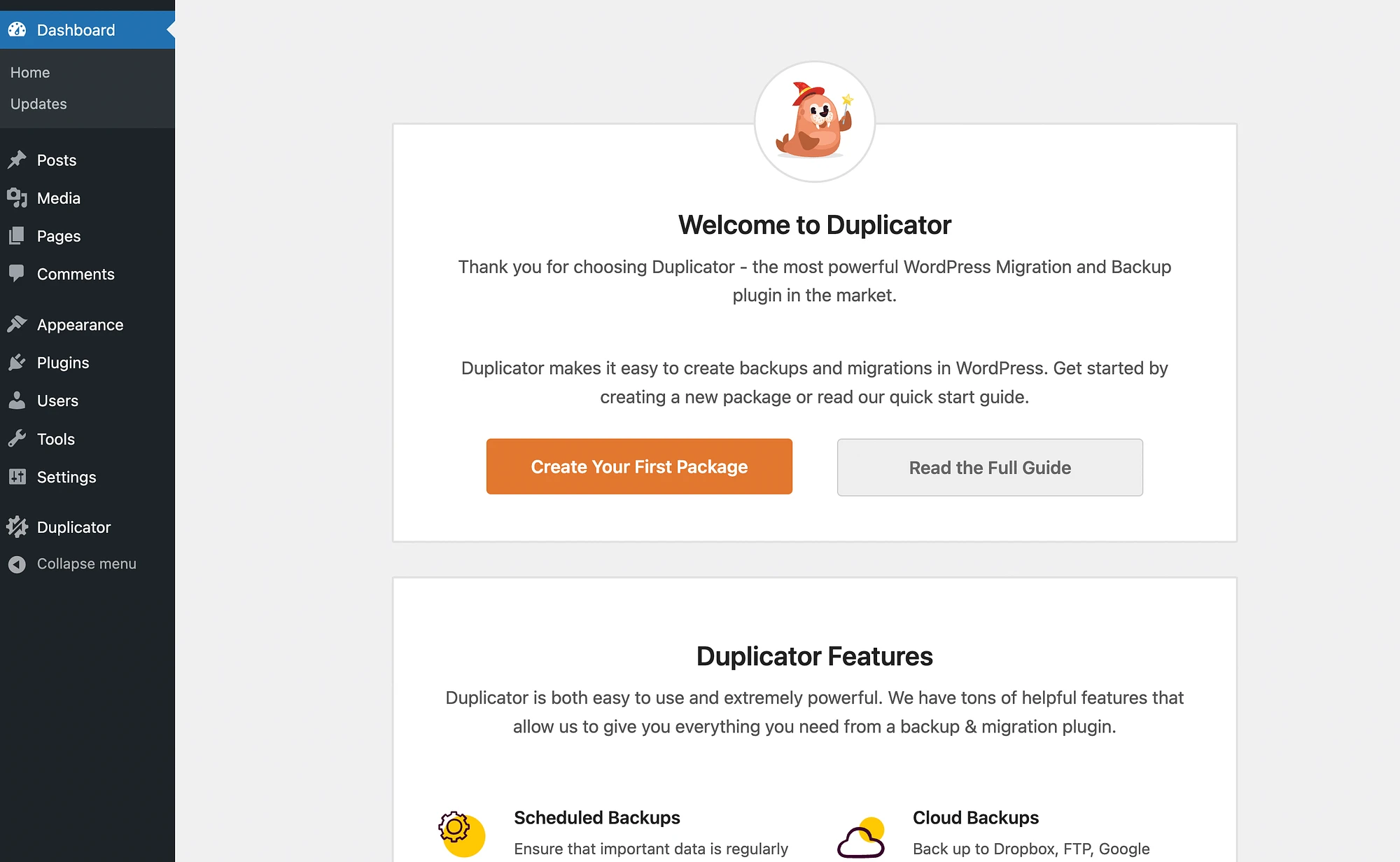
Task: Select the Pages menu item
Action: coord(58,235)
